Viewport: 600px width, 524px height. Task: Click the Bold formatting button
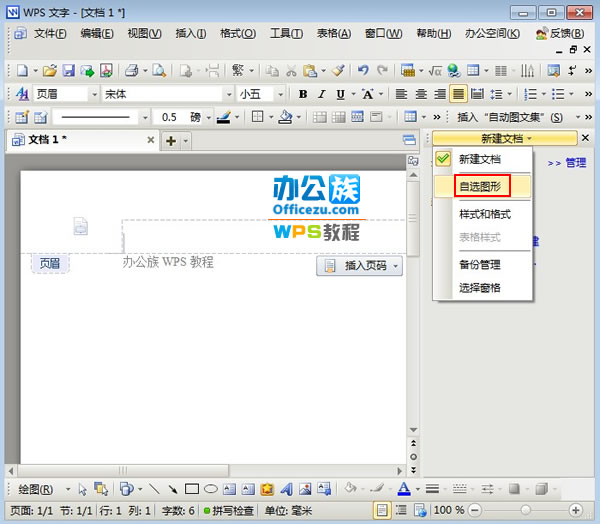pyautogui.click(x=303, y=94)
